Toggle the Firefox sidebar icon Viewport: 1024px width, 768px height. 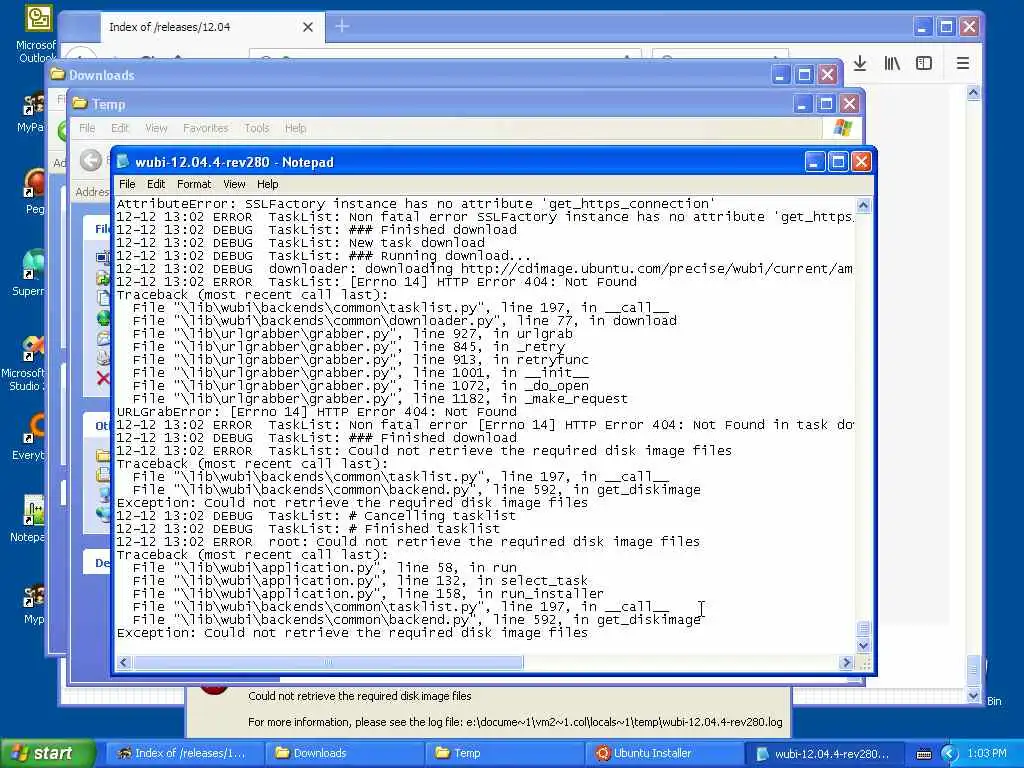coord(923,63)
